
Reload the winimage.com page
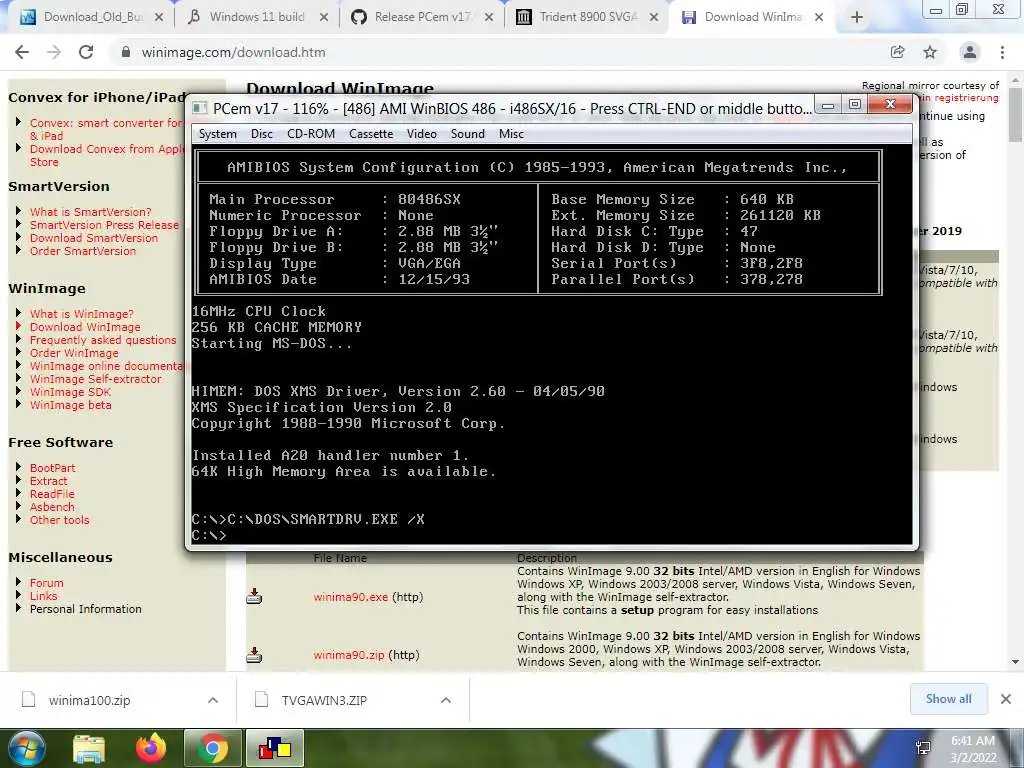(x=86, y=52)
